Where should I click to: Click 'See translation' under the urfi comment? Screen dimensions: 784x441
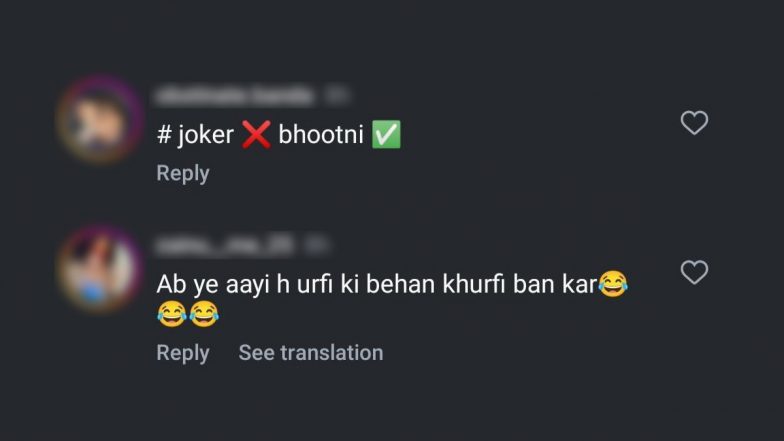coord(311,352)
